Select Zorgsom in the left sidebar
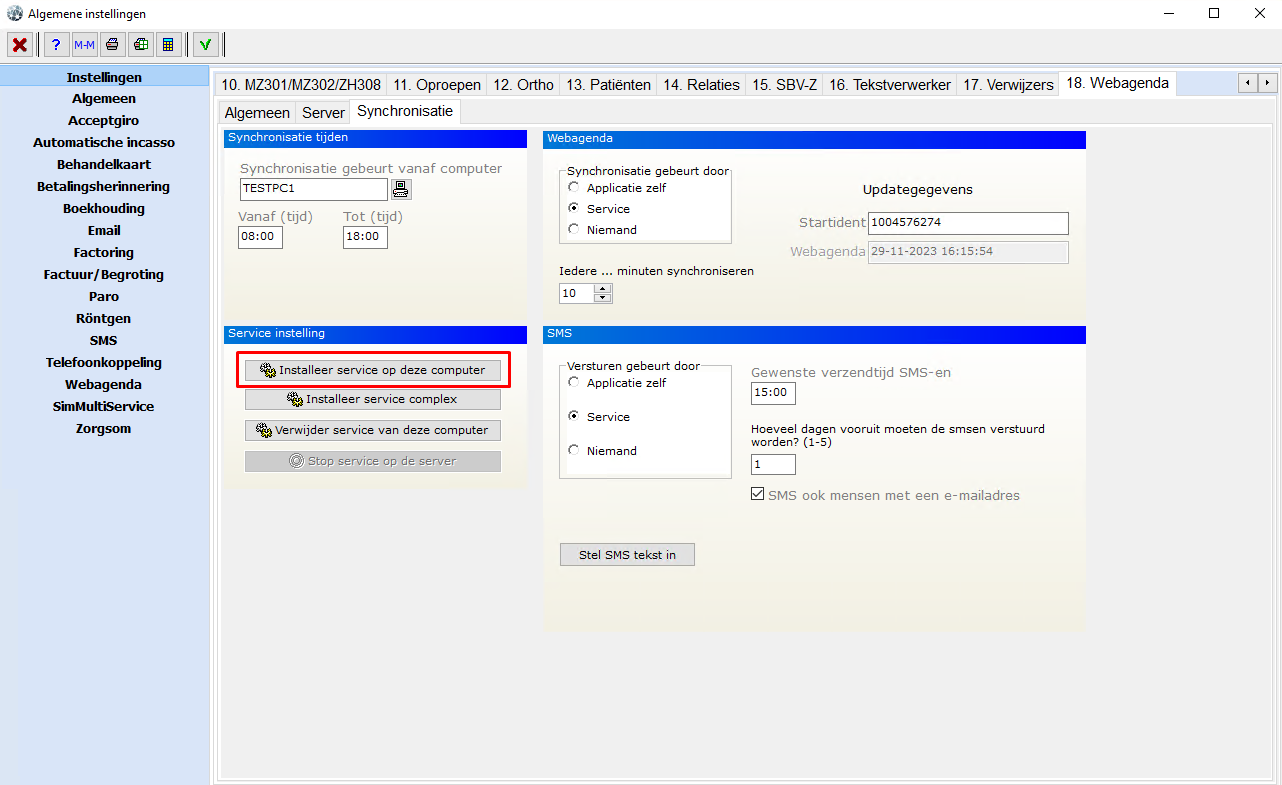 pyautogui.click(x=104, y=429)
